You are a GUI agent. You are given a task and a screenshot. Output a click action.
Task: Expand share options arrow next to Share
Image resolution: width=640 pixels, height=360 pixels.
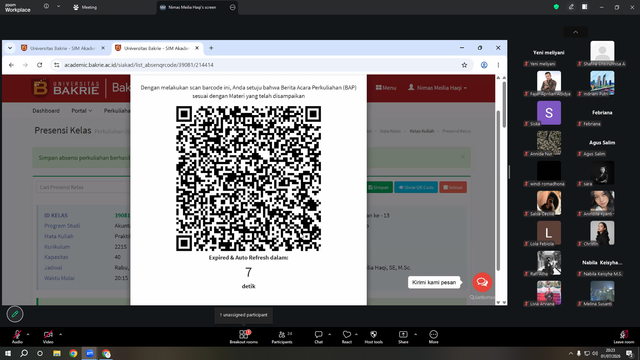416,334
